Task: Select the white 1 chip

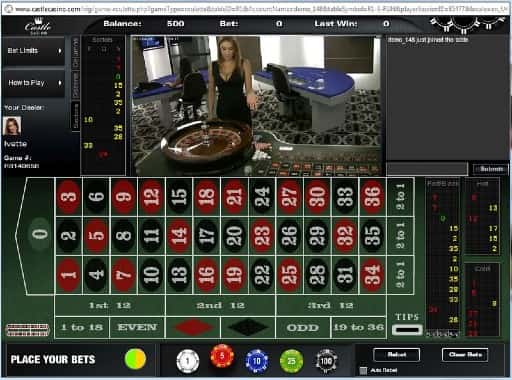Action: 188,361
